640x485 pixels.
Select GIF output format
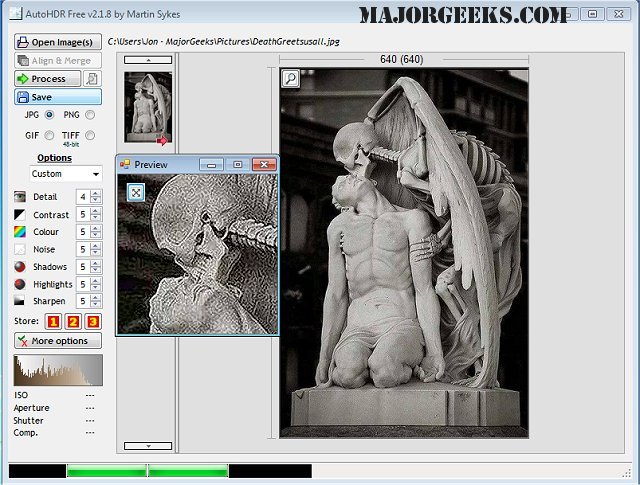[49, 135]
